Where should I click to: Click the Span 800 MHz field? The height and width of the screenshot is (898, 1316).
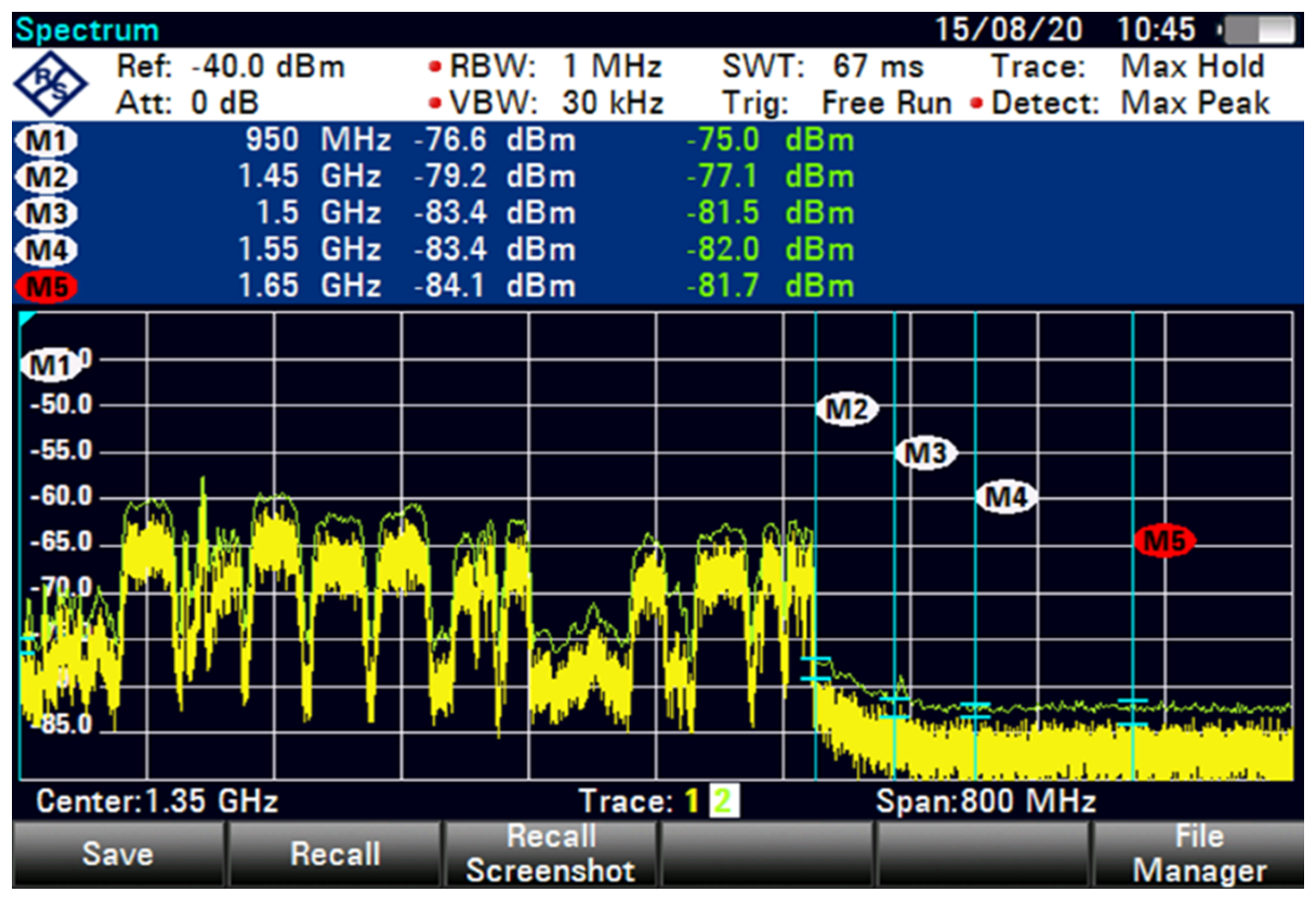click(x=985, y=801)
